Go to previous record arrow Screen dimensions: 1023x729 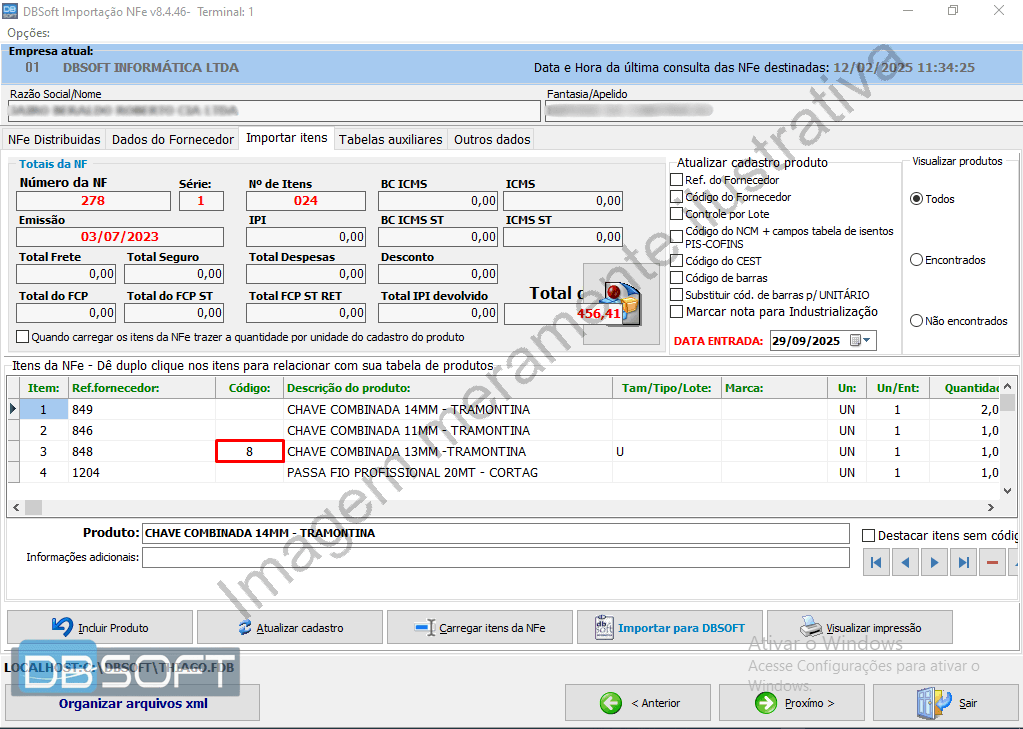coord(905,563)
